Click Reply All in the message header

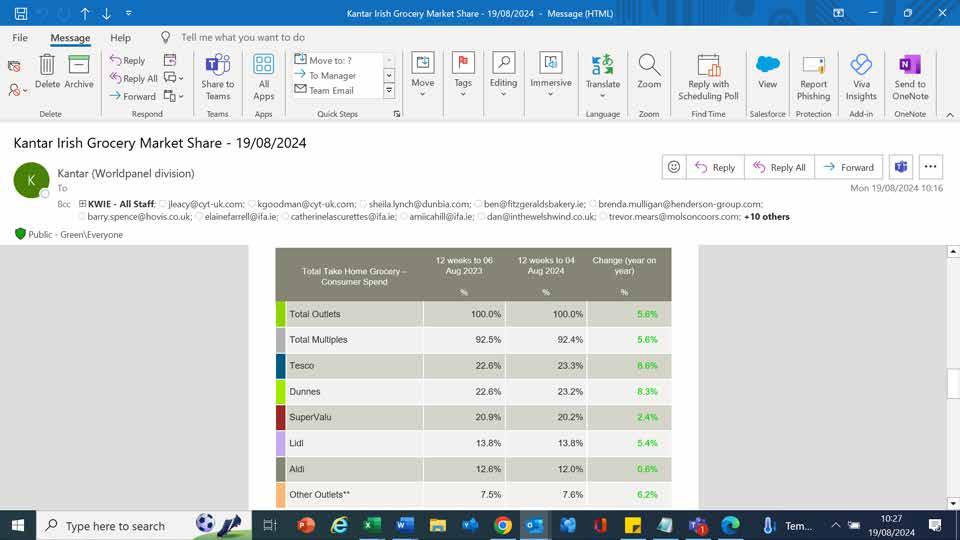[779, 167]
